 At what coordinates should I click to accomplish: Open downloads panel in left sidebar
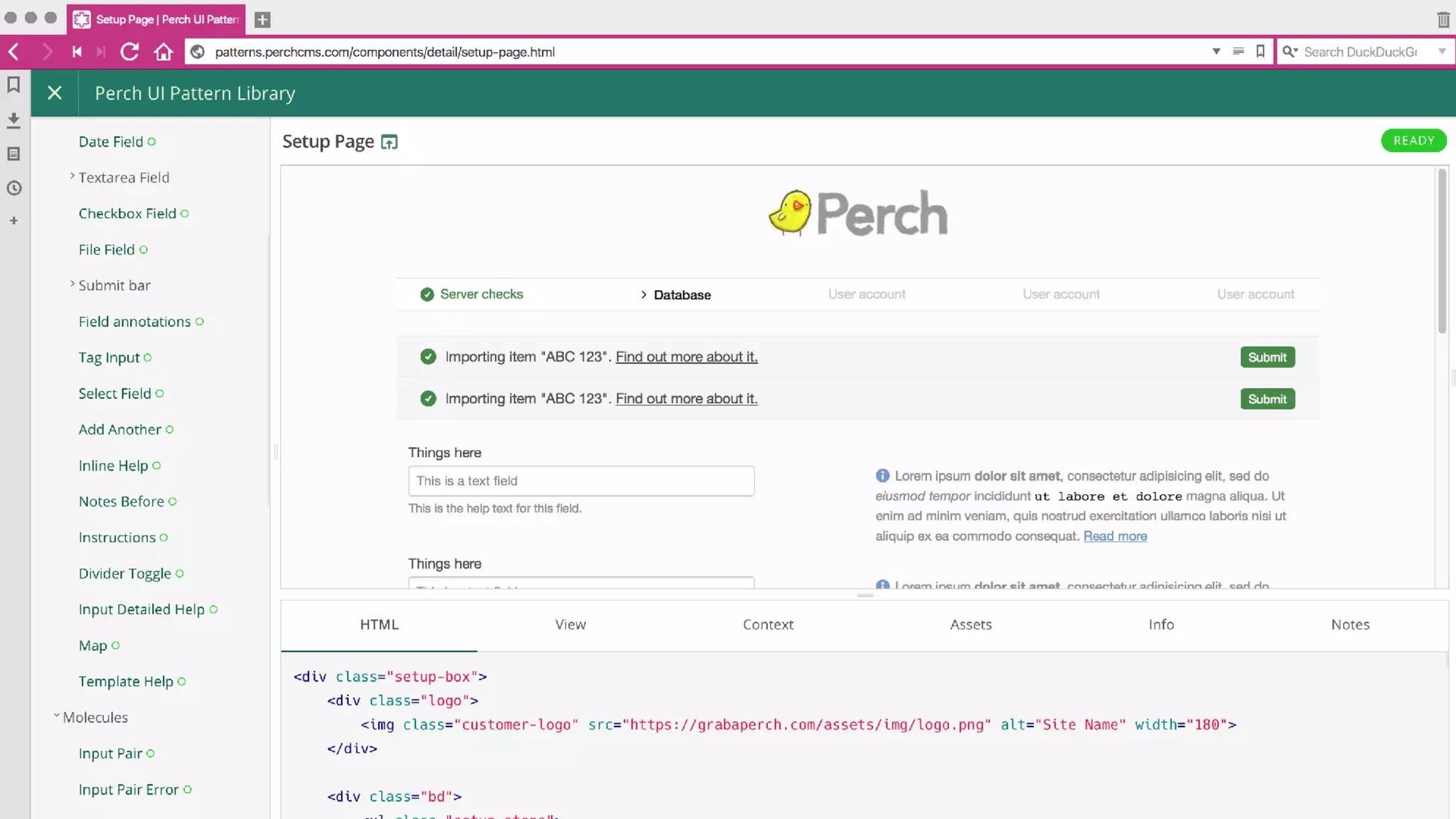14,120
